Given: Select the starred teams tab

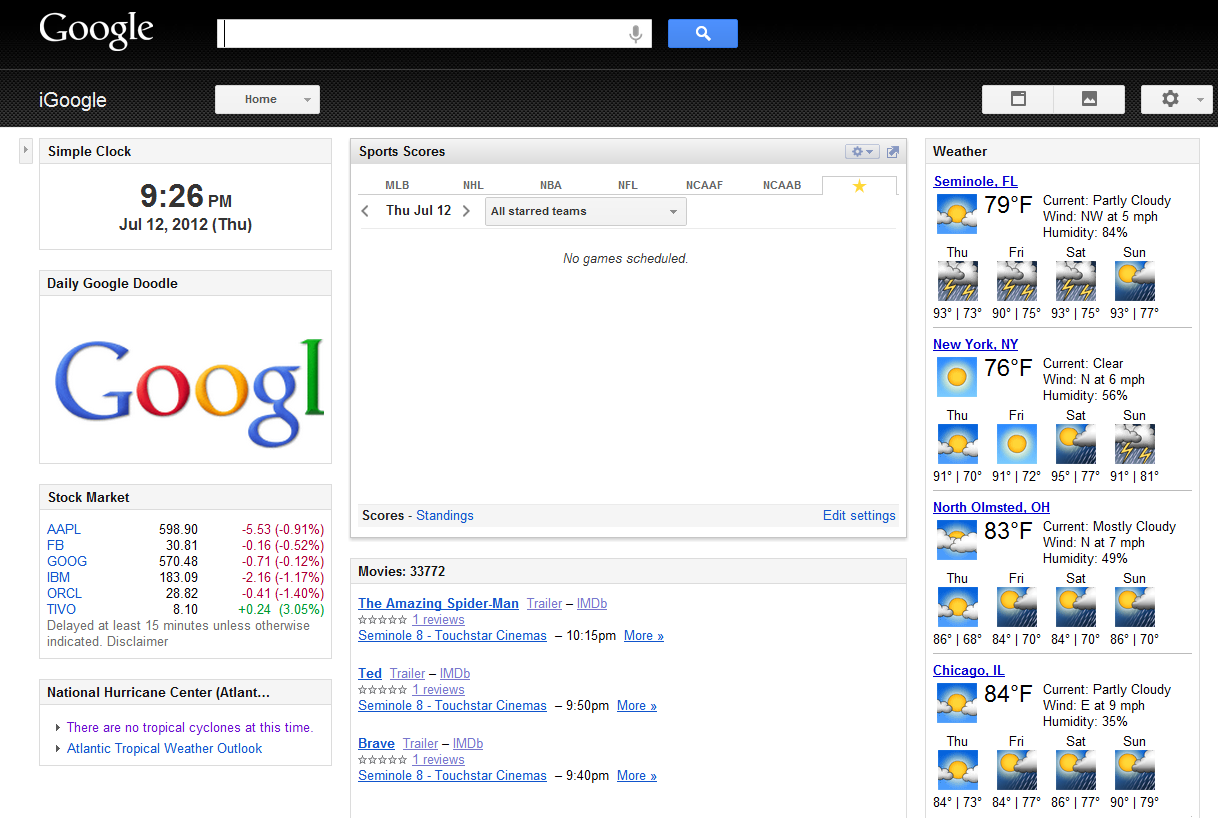Looking at the screenshot, I should pyautogui.click(x=859, y=186).
